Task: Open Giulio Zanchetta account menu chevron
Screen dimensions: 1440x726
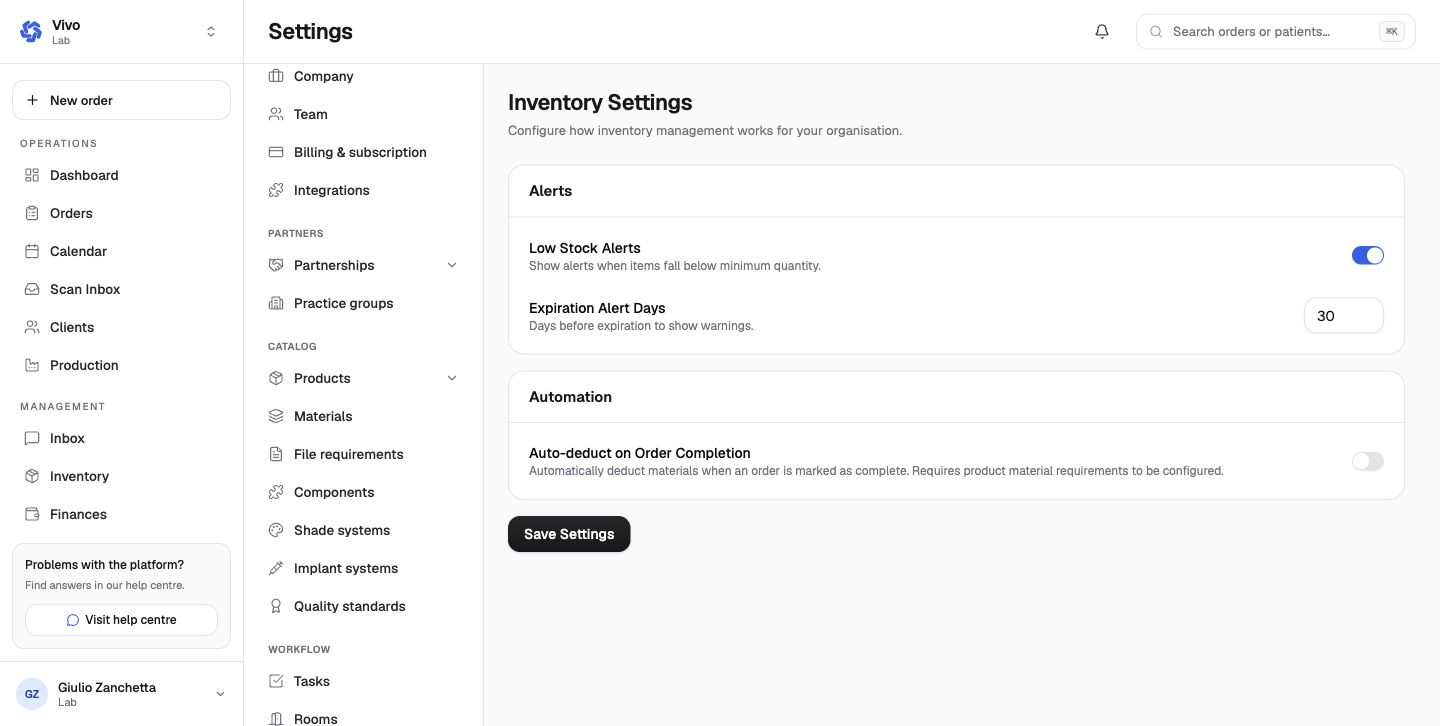Action: pyautogui.click(x=221, y=694)
